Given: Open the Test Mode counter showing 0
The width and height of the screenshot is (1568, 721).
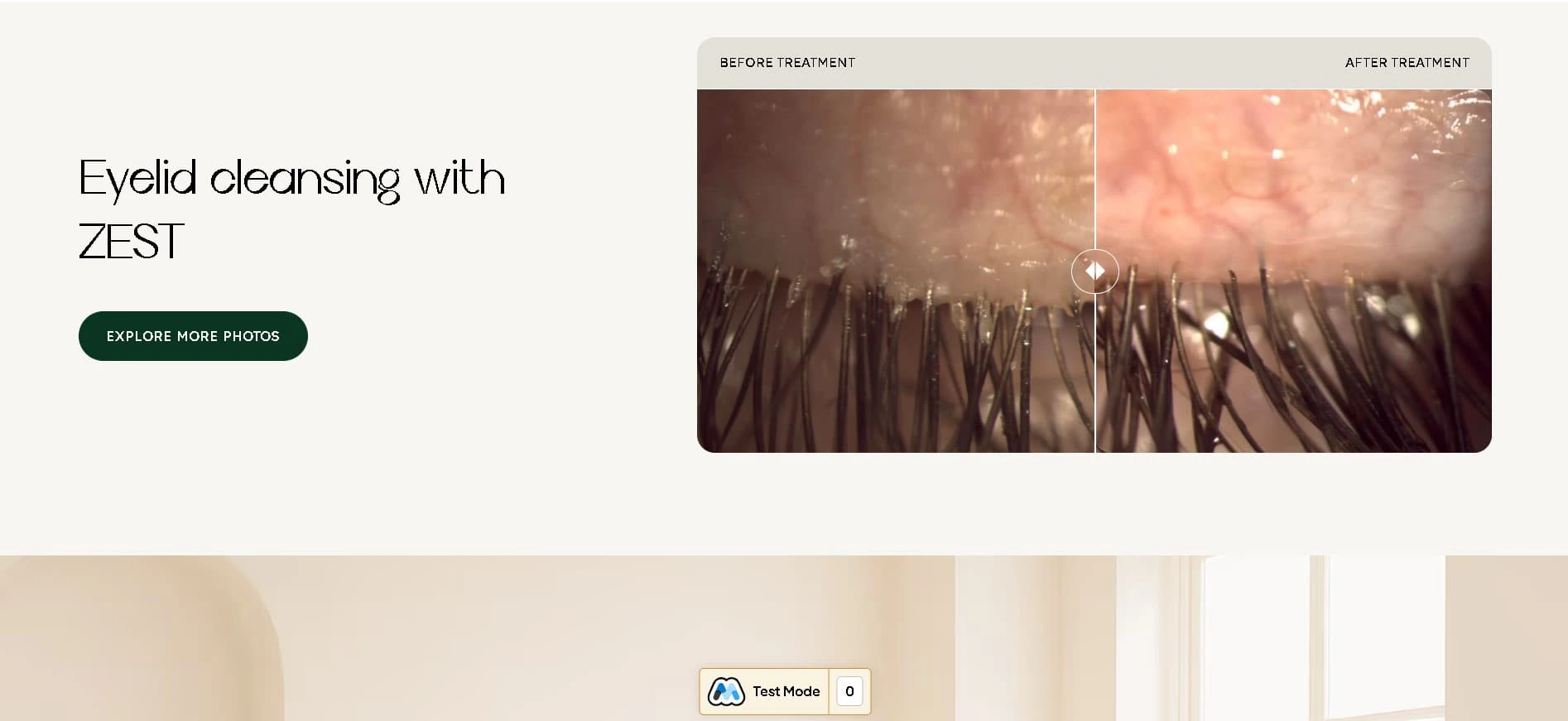Looking at the screenshot, I should pos(849,691).
